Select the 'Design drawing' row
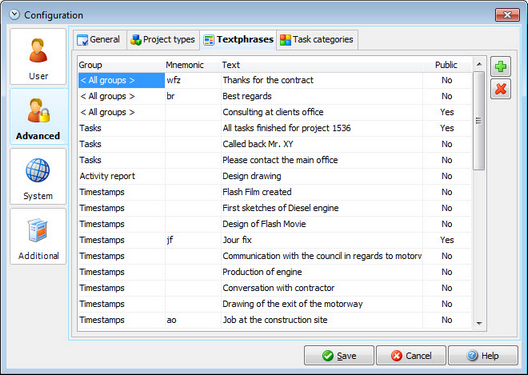The width and height of the screenshot is (528, 375). tap(275, 176)
